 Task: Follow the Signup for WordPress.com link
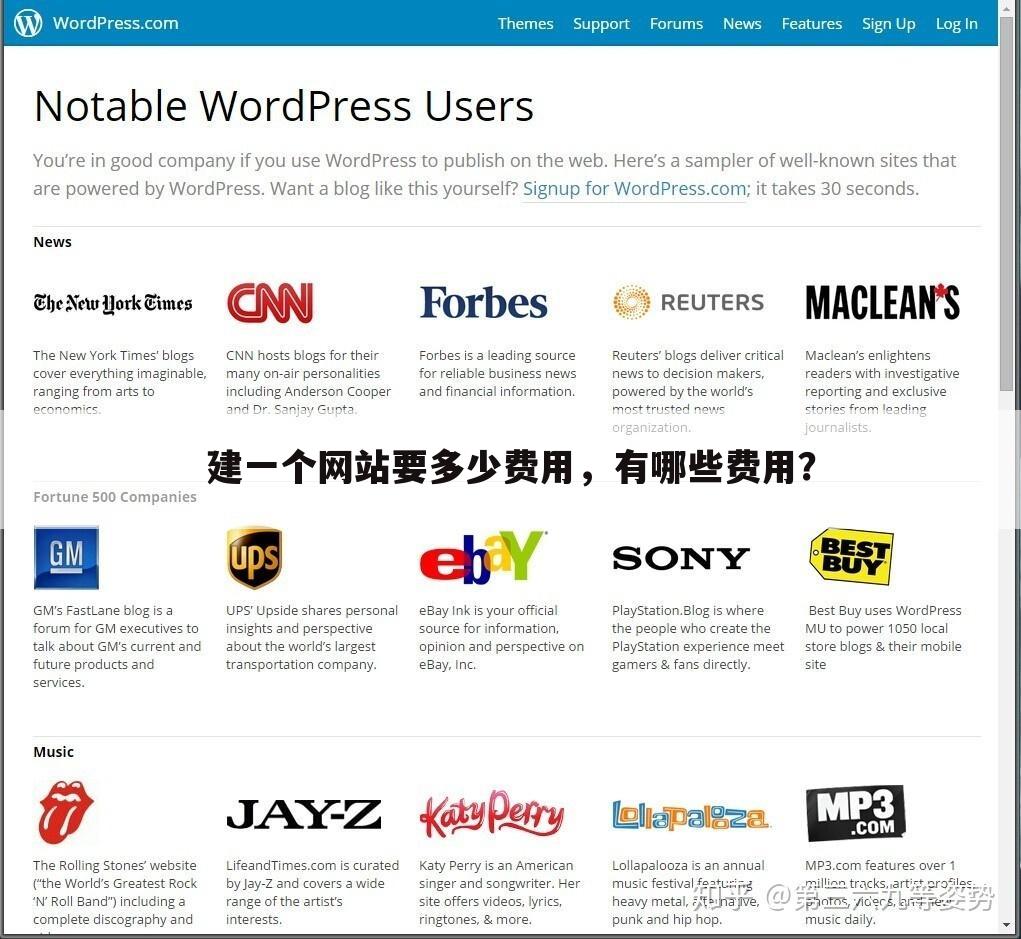click(x=634, y=188)
